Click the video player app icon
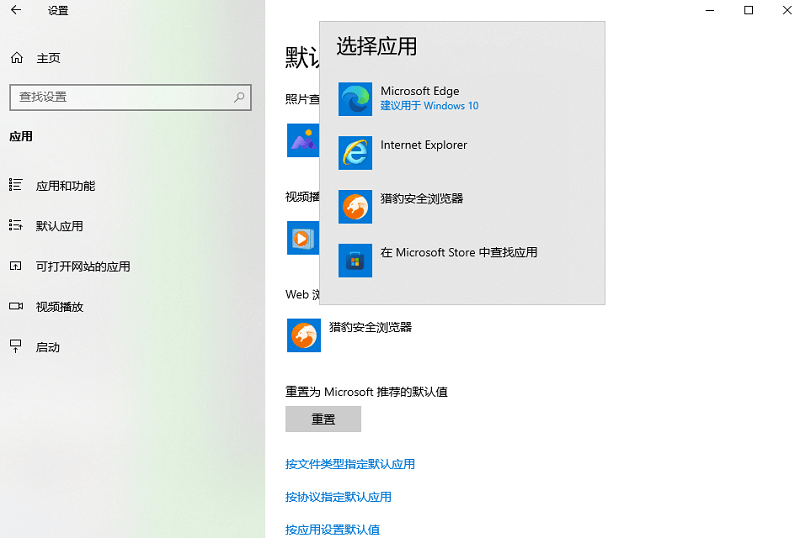This screenshot has height=538, width=800. 303,238
